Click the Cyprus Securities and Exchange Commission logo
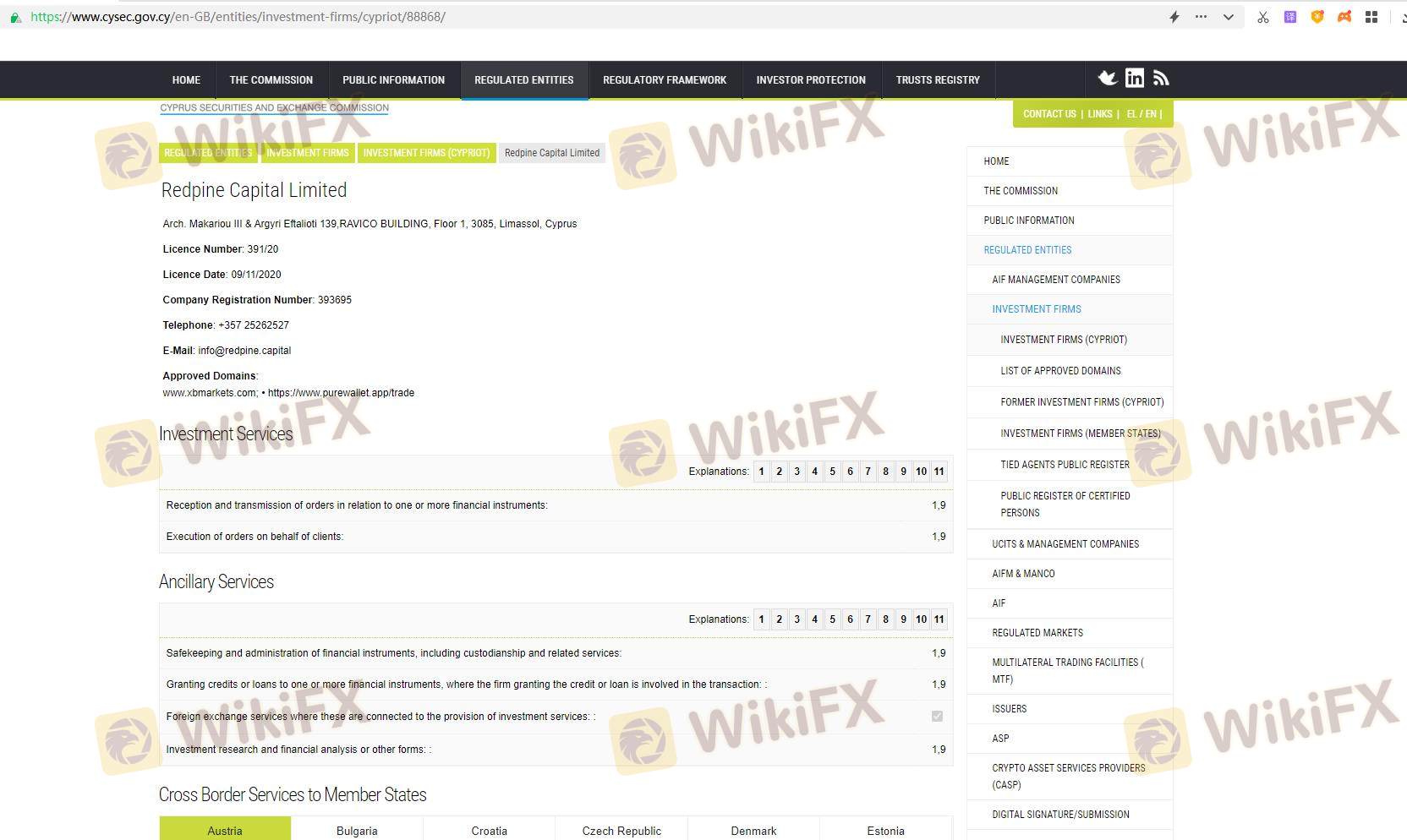 click(x=275, y=108)
